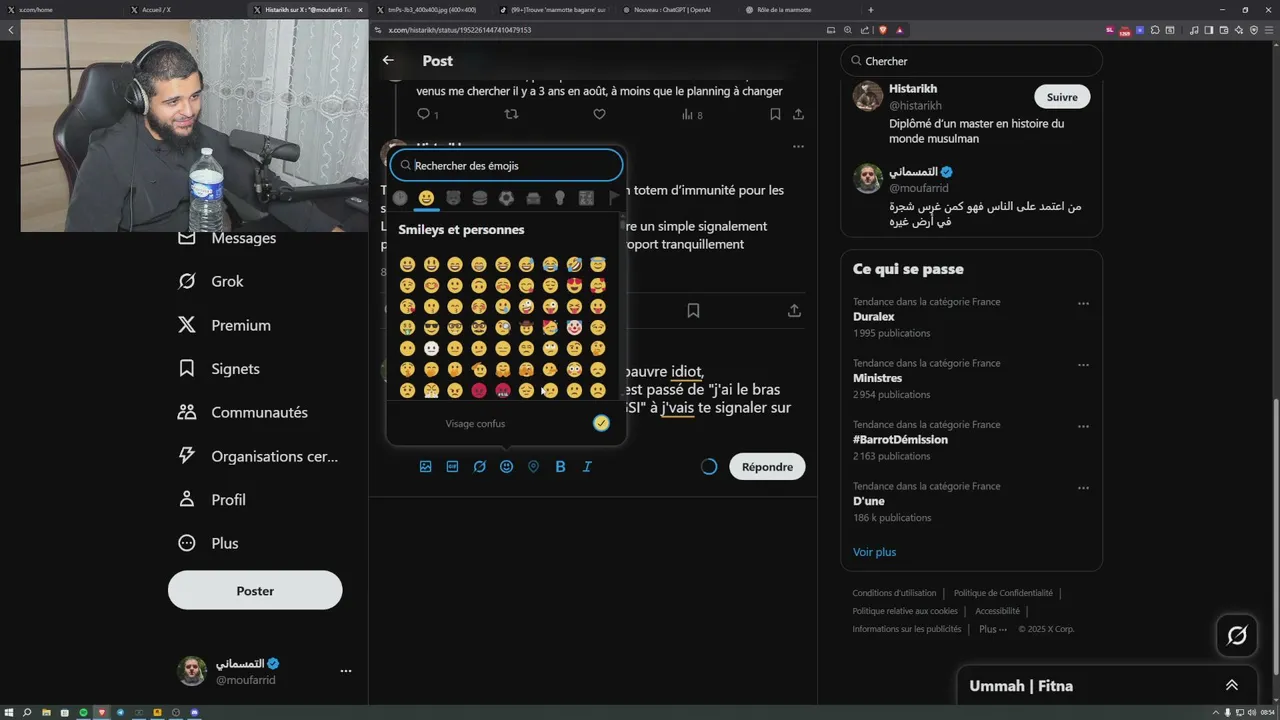Click the Chercher search box
1280x720 pixels.
pos(971,61)
